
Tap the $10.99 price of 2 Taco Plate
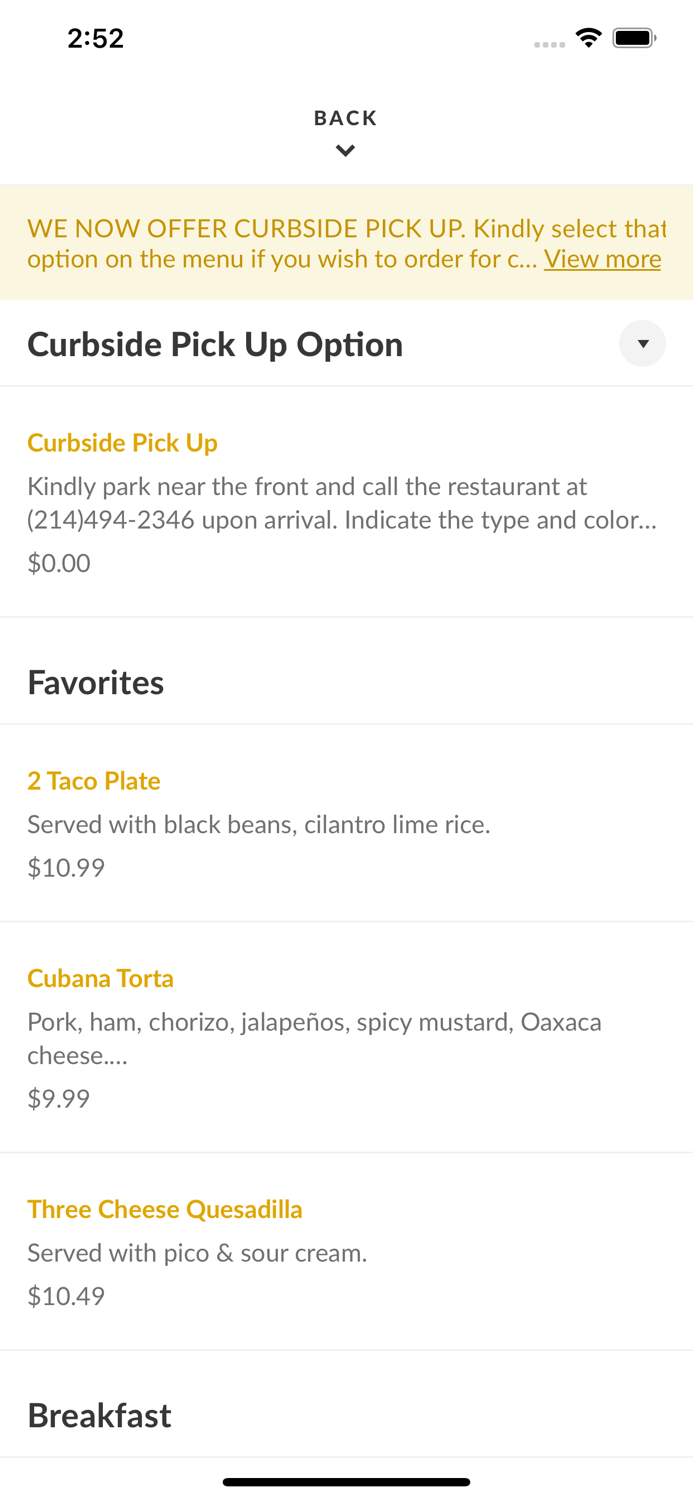(x=66, y=868)
